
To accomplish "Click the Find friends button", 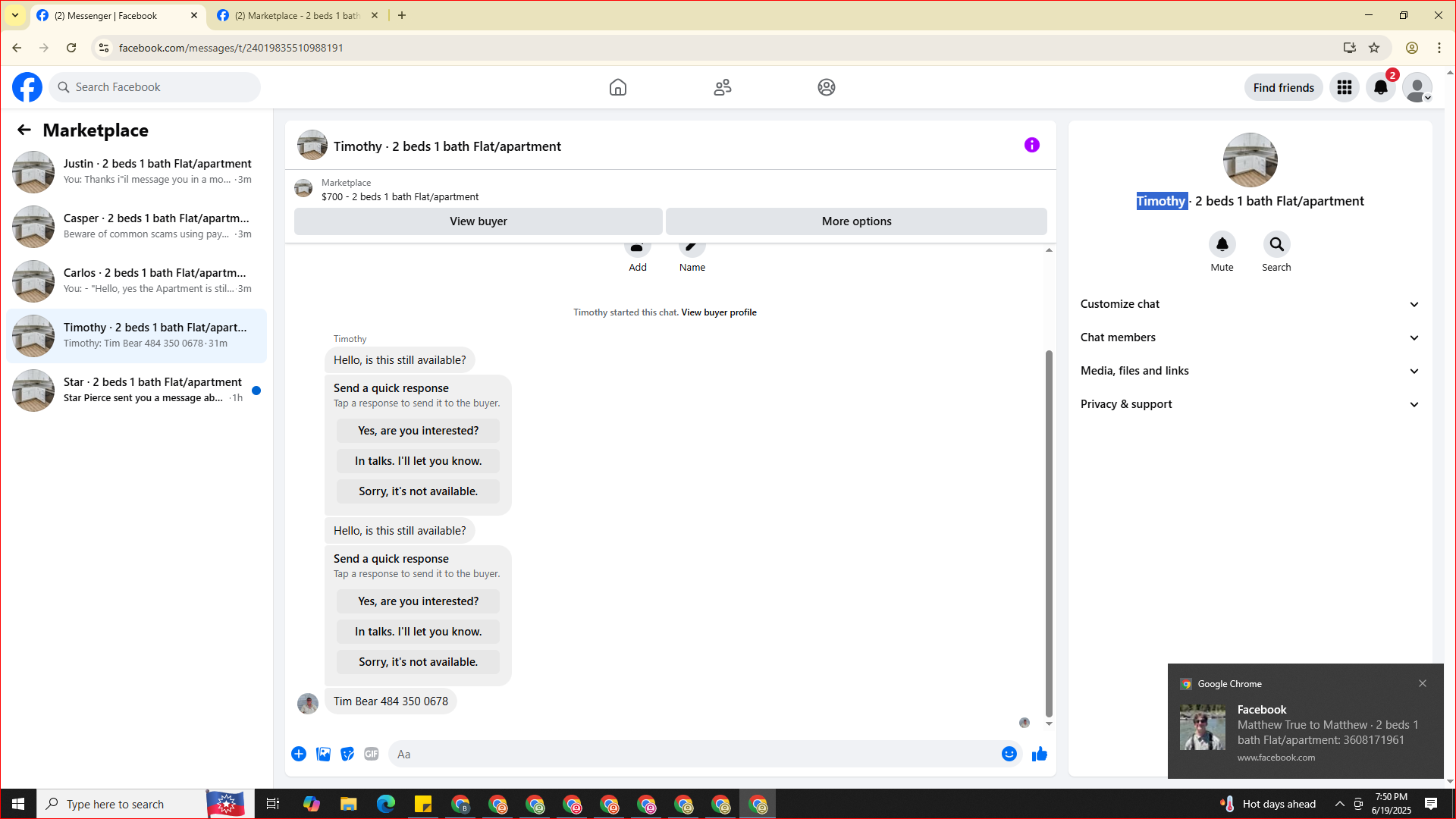I will point(1284,88).
